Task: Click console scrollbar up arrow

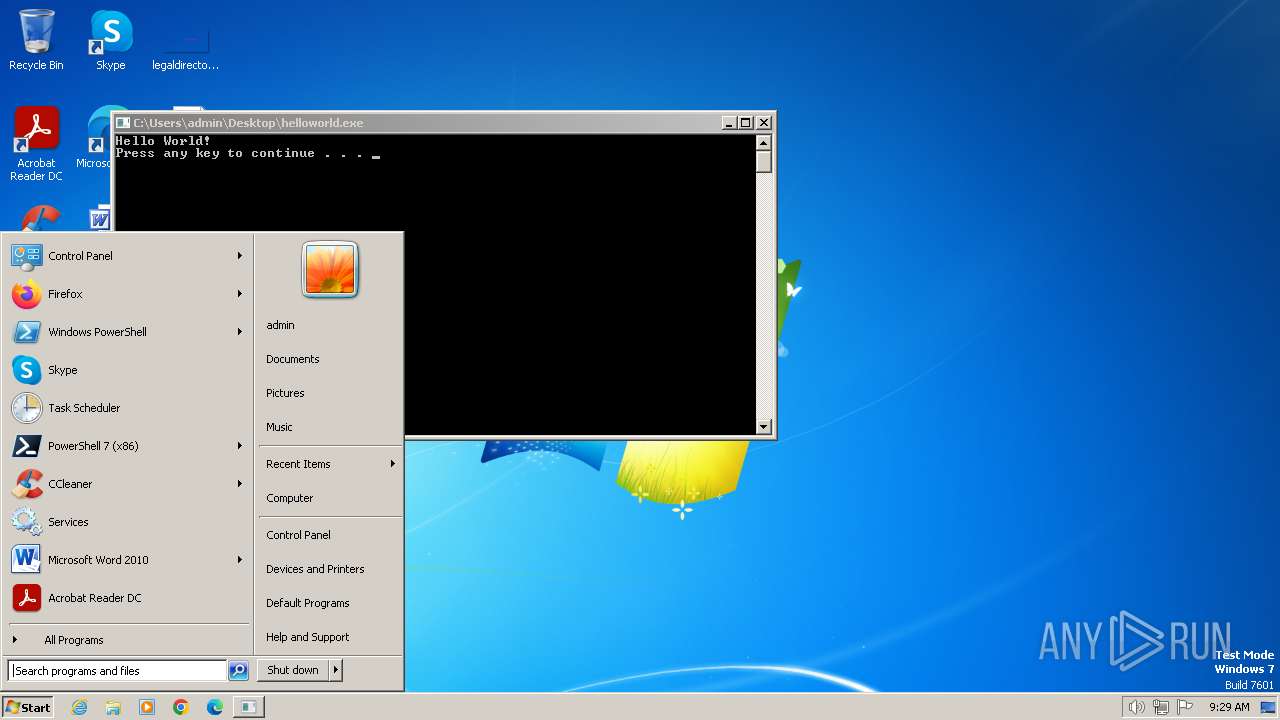Action: 764,143
